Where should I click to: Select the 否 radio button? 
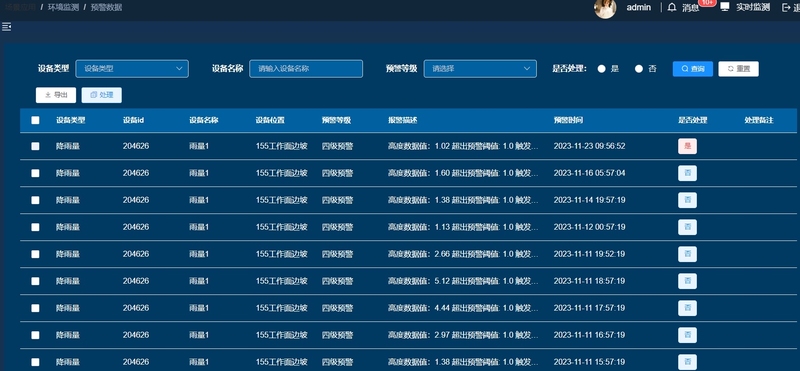click(639, 69)
